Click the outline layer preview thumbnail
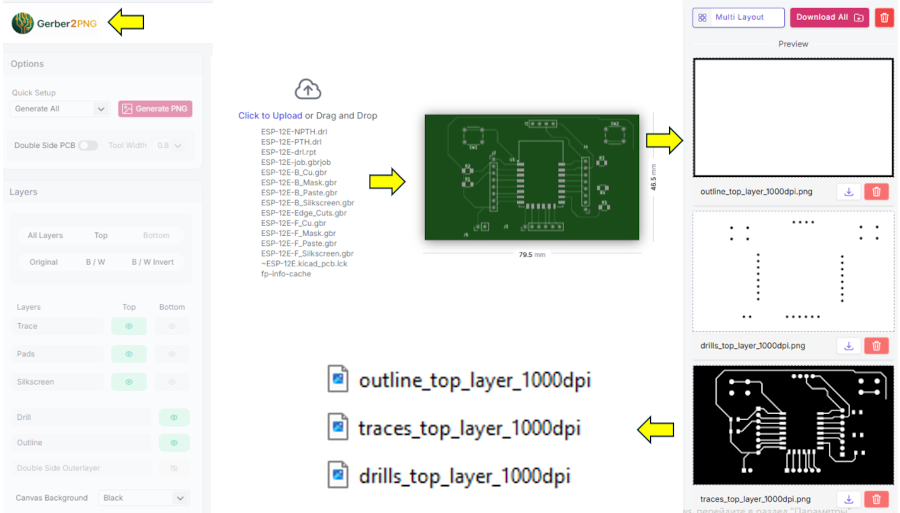 (793, 117)
